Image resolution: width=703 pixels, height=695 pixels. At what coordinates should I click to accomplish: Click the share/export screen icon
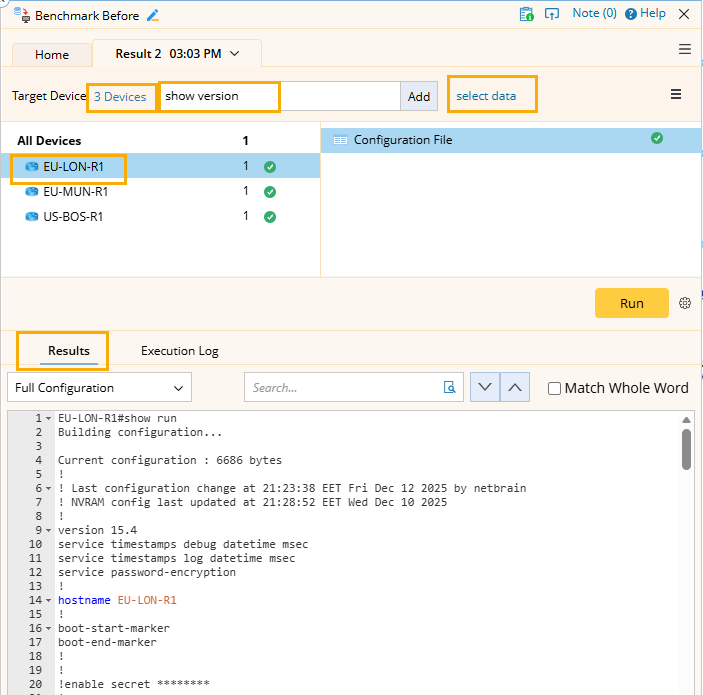(552, 14)
